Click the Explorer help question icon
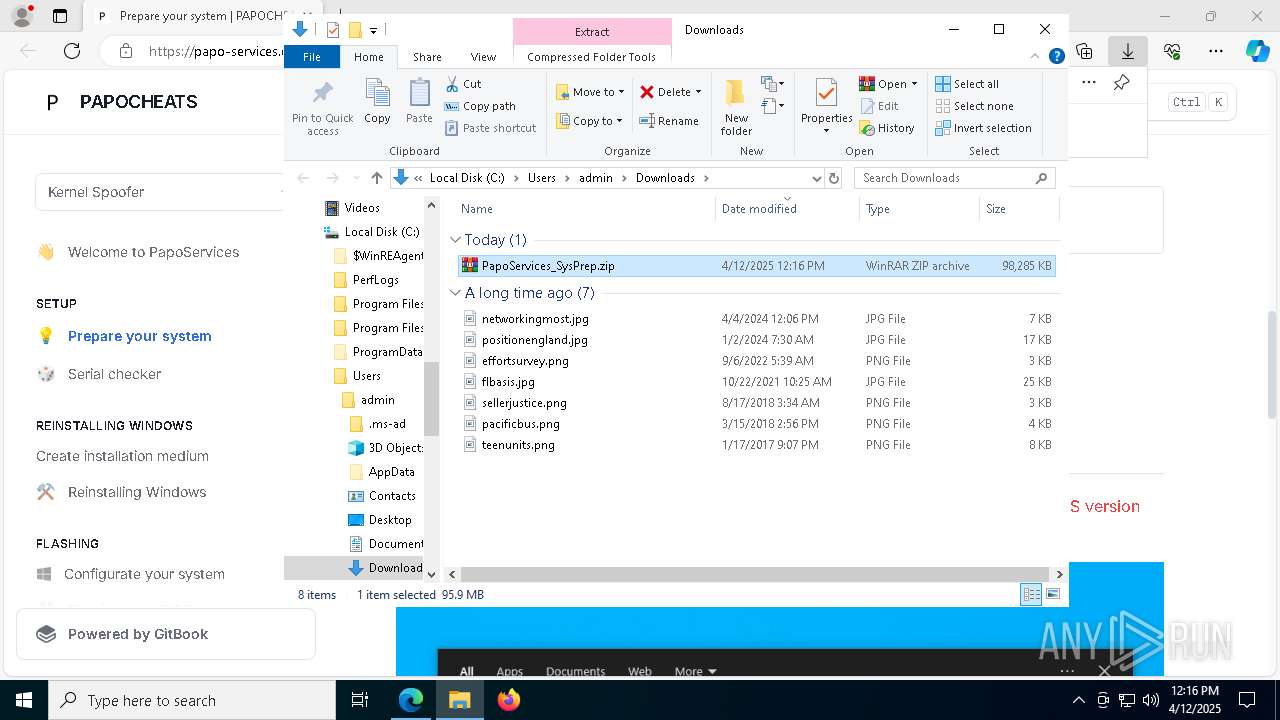Viewport: 1280px width, 720px height. [1056, 57]
